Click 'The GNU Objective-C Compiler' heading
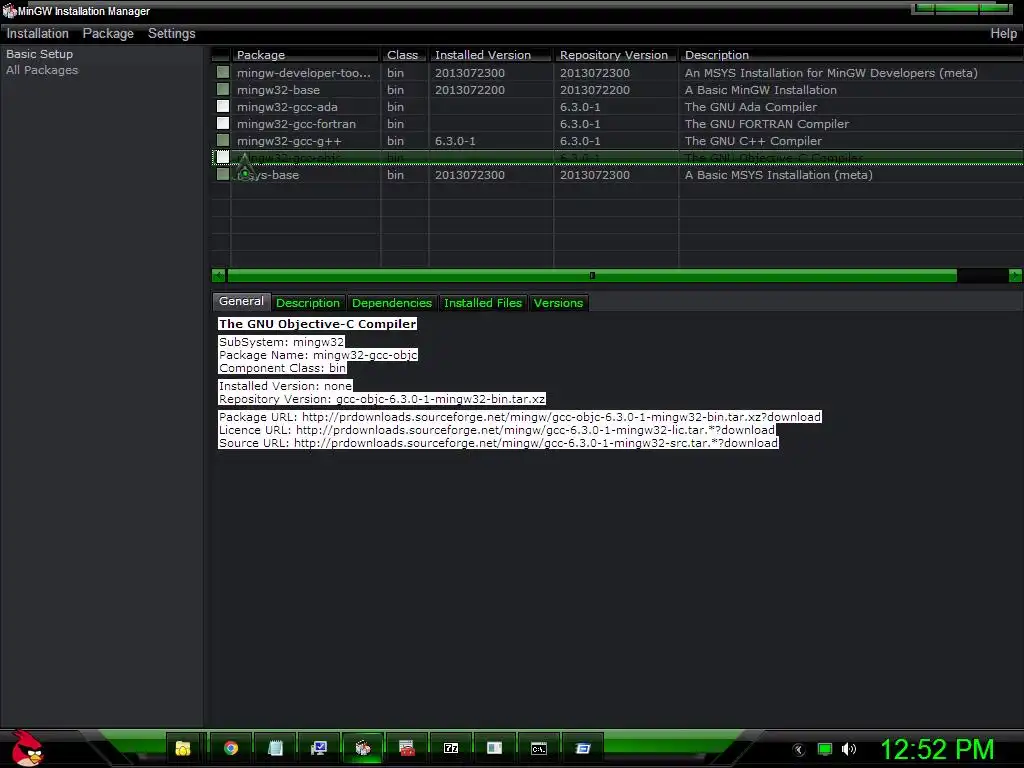This screenshot has height=768, width=1024. pyautogui.click(x=317, y=324)
